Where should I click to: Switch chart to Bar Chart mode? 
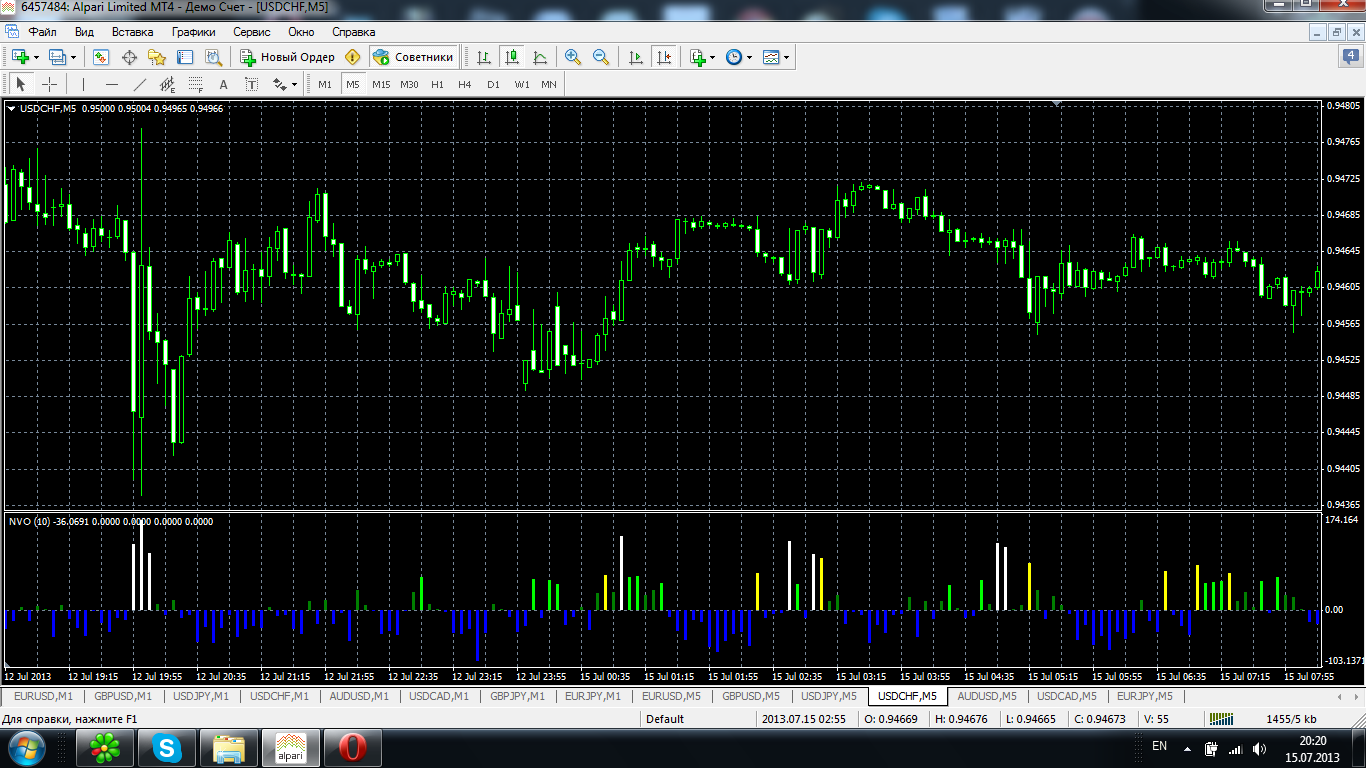point(483,57)
